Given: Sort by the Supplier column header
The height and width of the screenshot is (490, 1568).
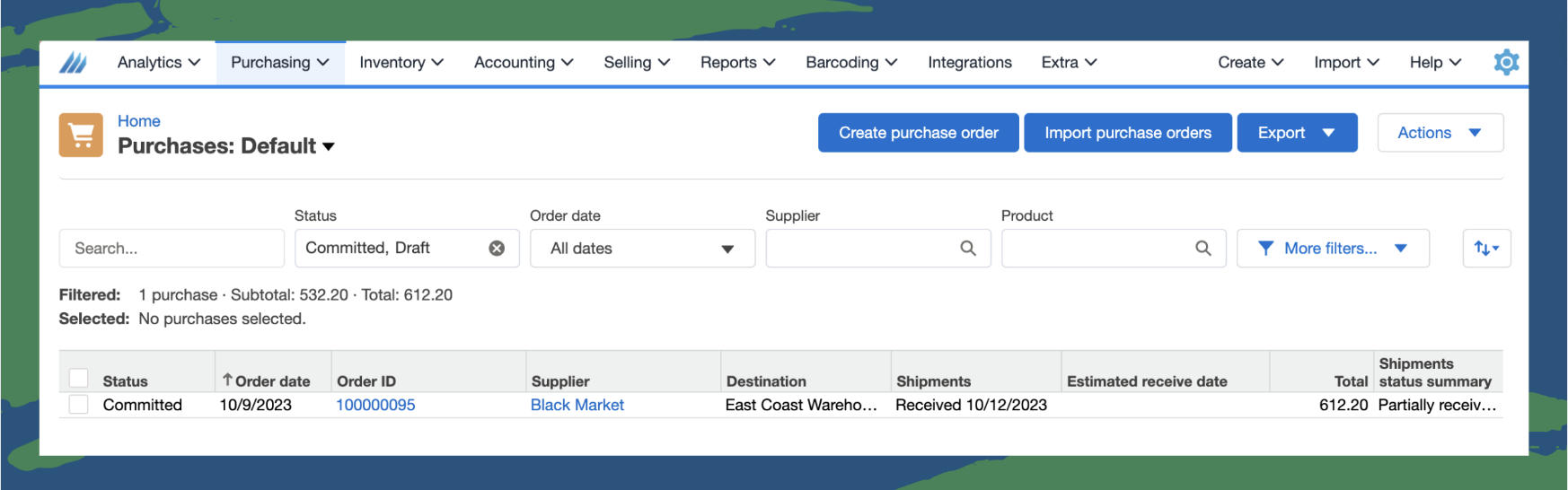Looking at the screenshot, I should pos(560,381).
